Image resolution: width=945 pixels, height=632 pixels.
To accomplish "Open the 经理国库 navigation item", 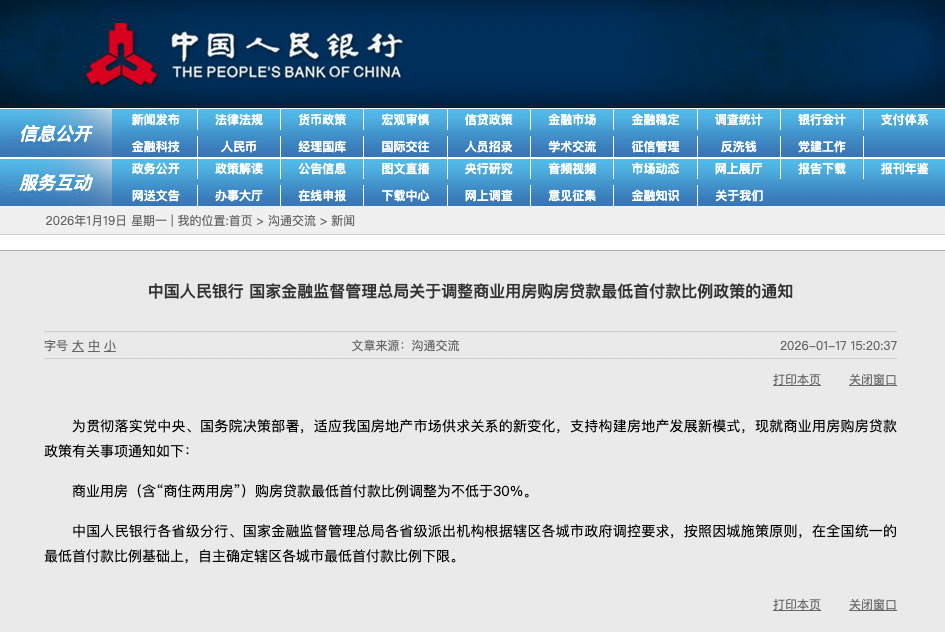I will tap(322, 146).
